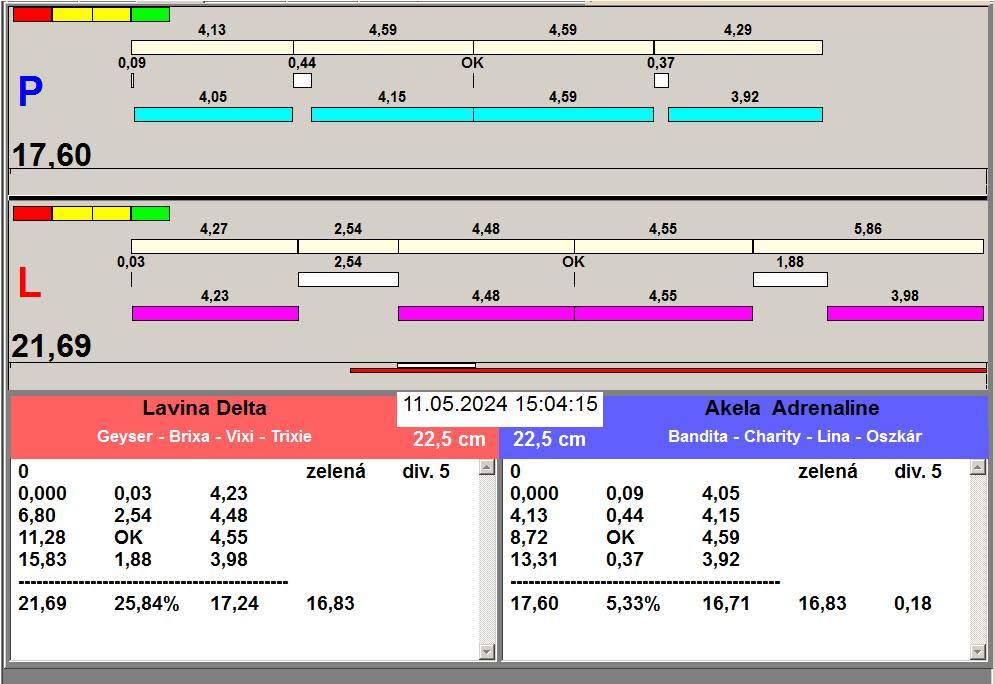Screen dimensions: 995x684
Task: Click the 8,72 row in Akela Adrenaline results
Action: (x=625, y=537)
